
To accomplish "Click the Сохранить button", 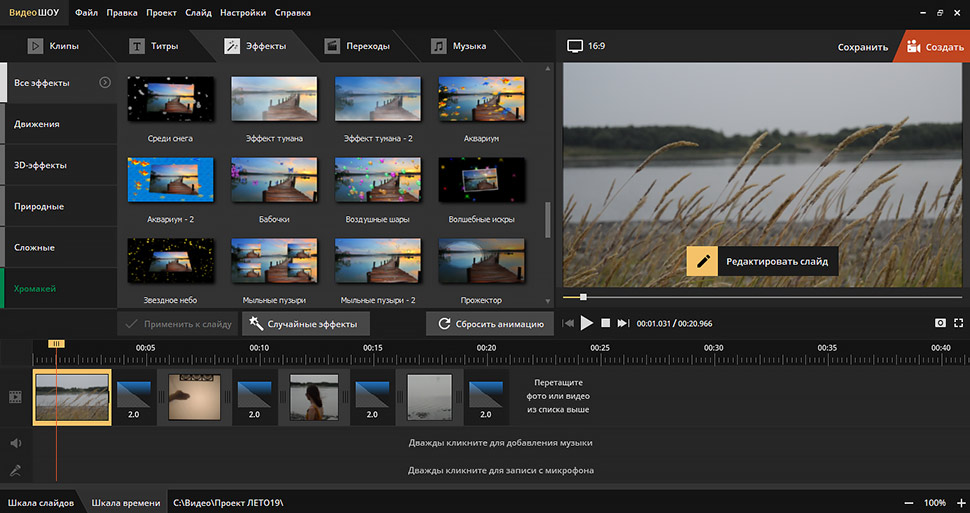I will coord(862,47).
